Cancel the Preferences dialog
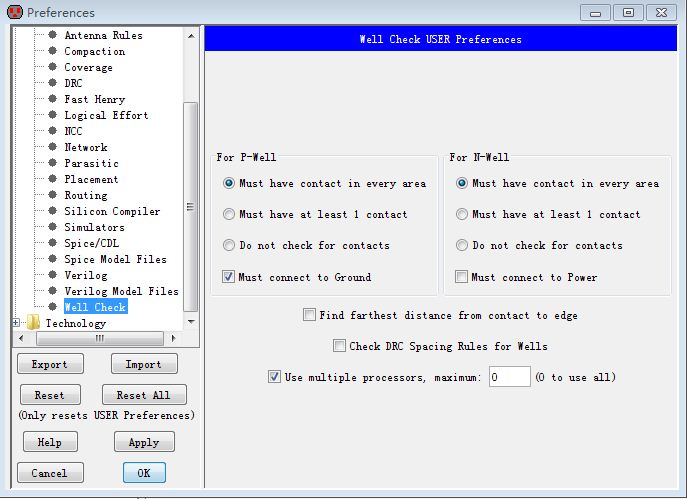Screen dimensions: 687x499 click(50, 473)
